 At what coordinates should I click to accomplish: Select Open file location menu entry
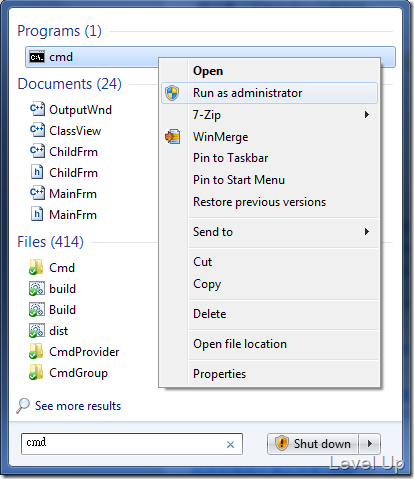(240, 344)
